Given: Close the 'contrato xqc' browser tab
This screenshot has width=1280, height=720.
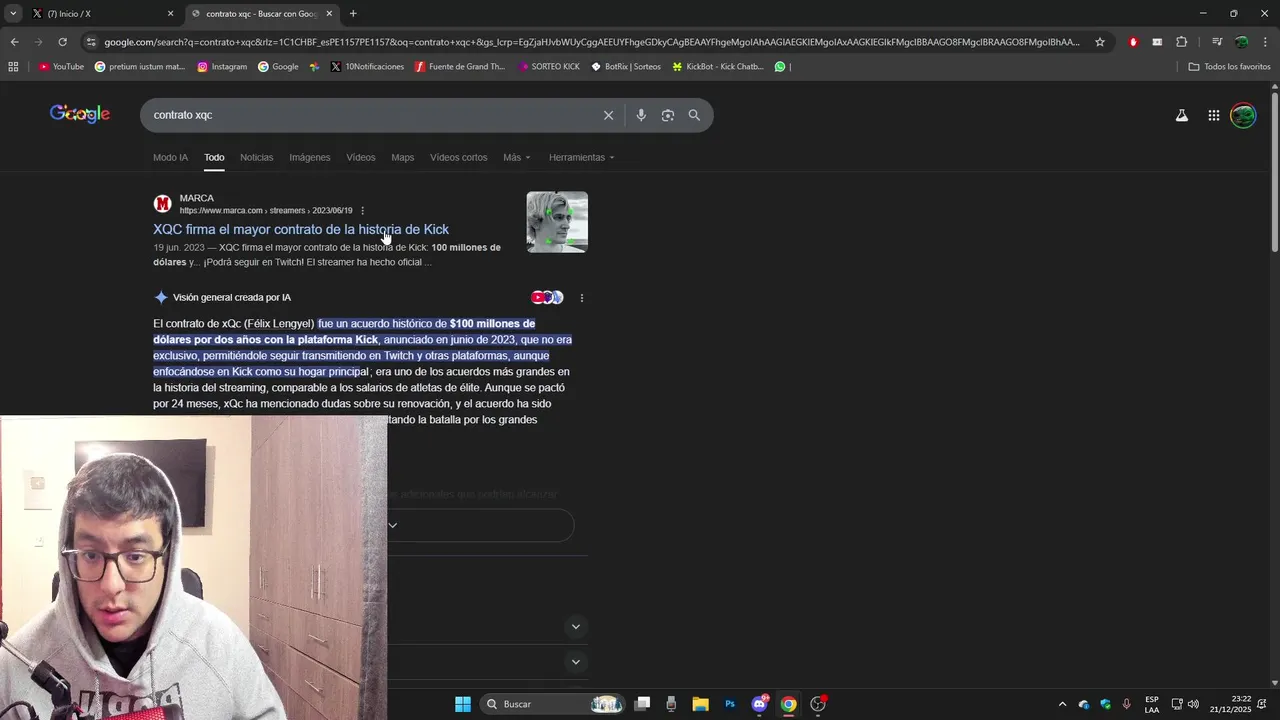Looking at the screenshot, I should [329, 14].
